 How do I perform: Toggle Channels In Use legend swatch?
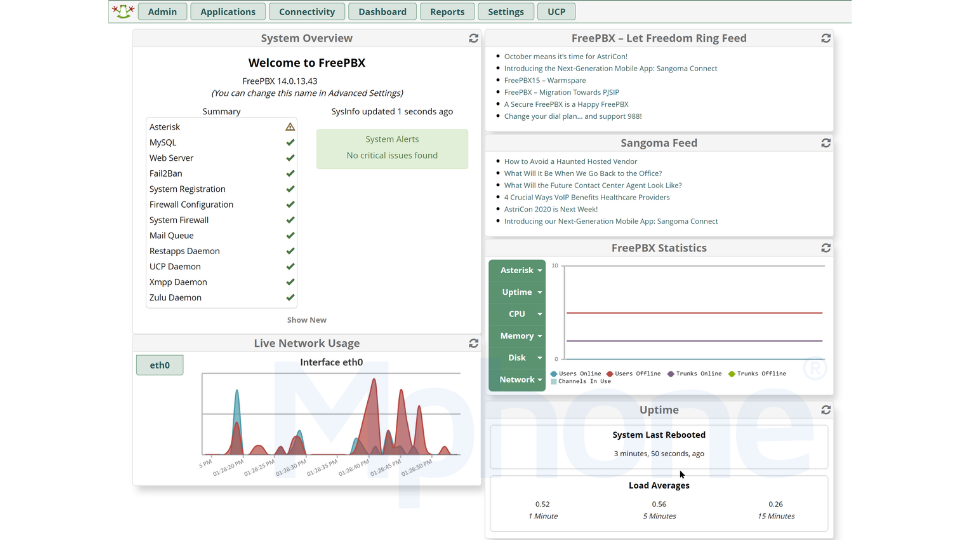(x=554, y=381)
